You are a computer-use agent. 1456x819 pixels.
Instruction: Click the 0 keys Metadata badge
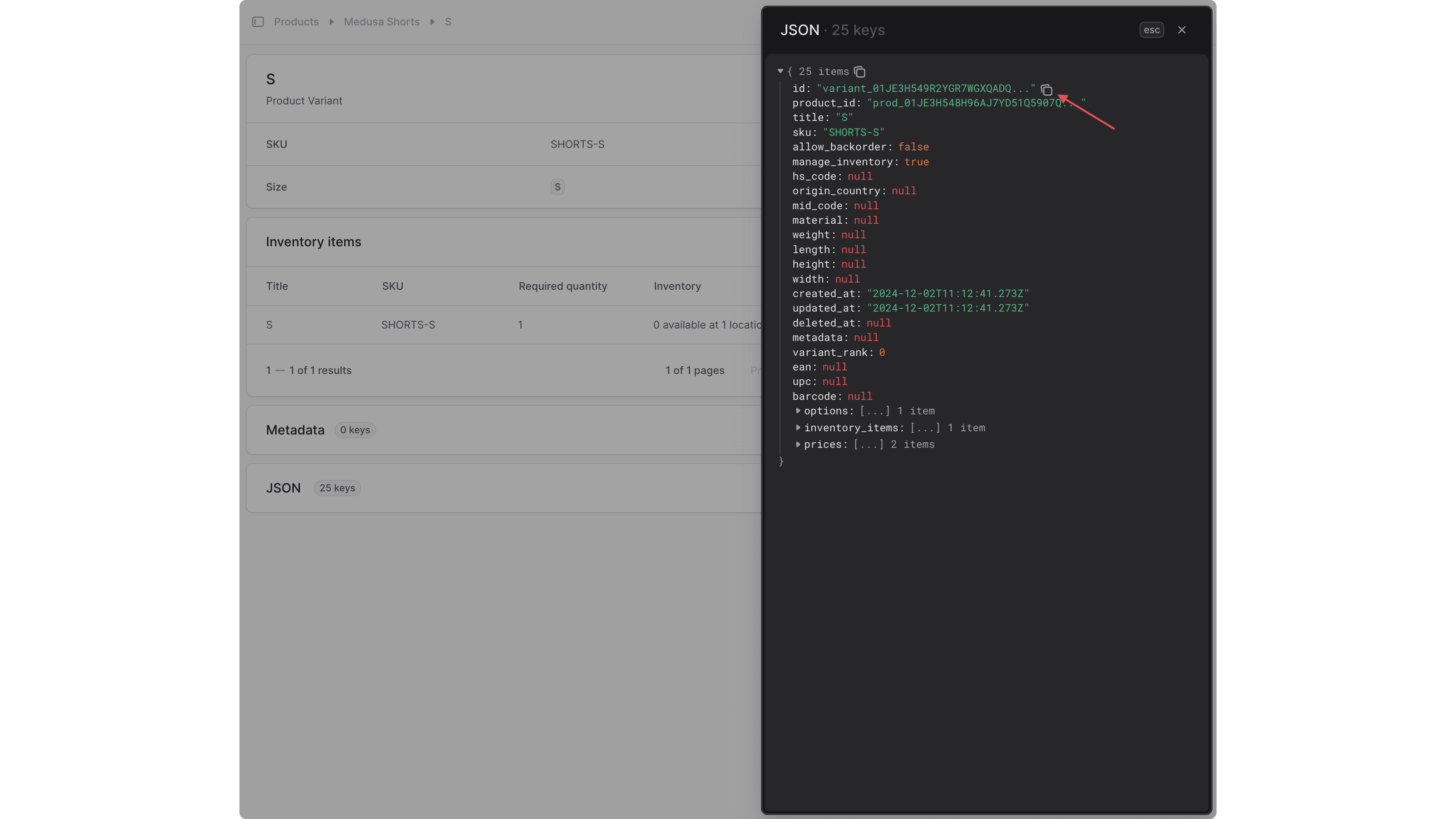355,430
